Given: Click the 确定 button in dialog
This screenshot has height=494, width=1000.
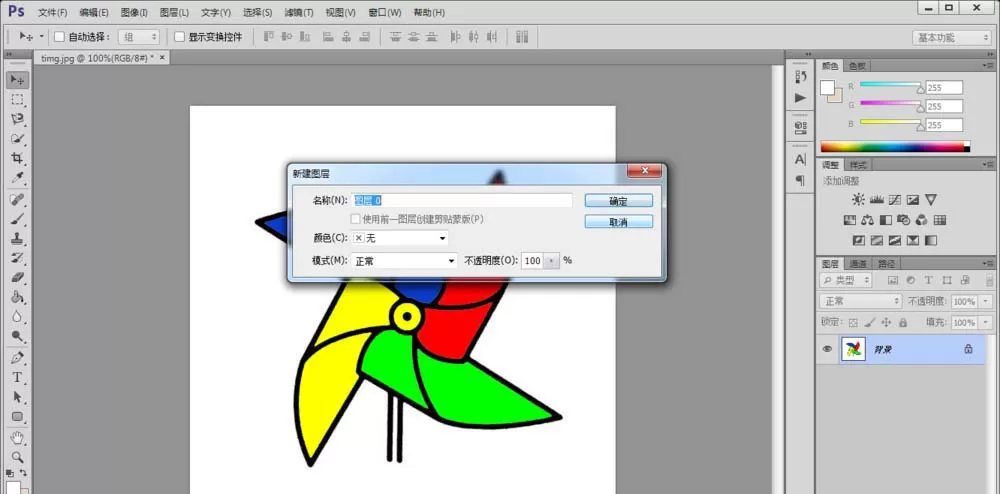Looking at the screenshot, I should pyautogui.click(x=619, y=201).
